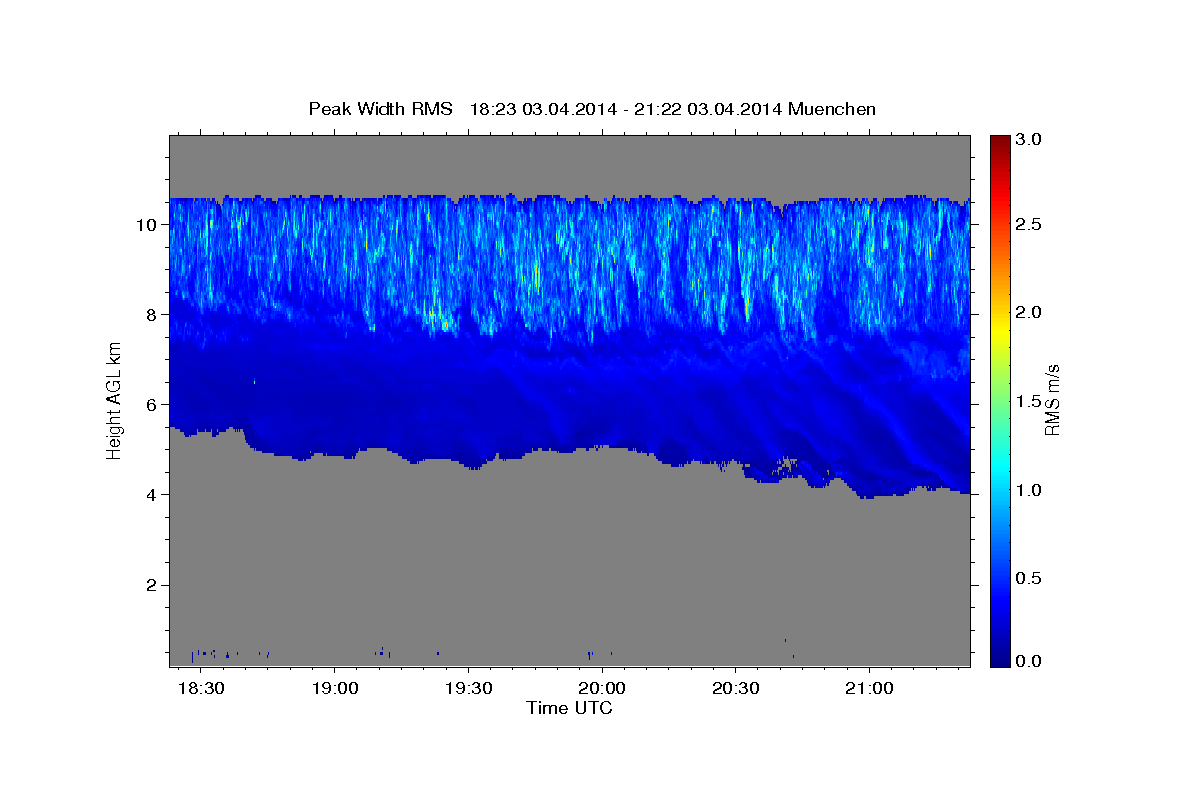Click the 18:30 time tick label

click(x=201, y=690)
